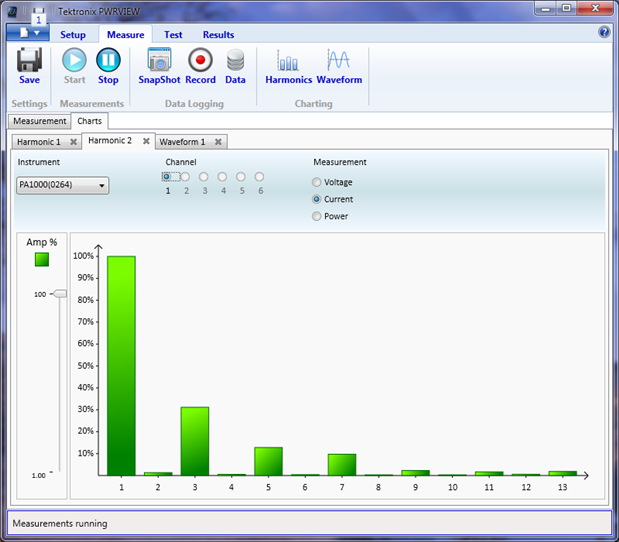
Task: Click the Amp % zoom slider handle
Action: click(x=60, y=294)
